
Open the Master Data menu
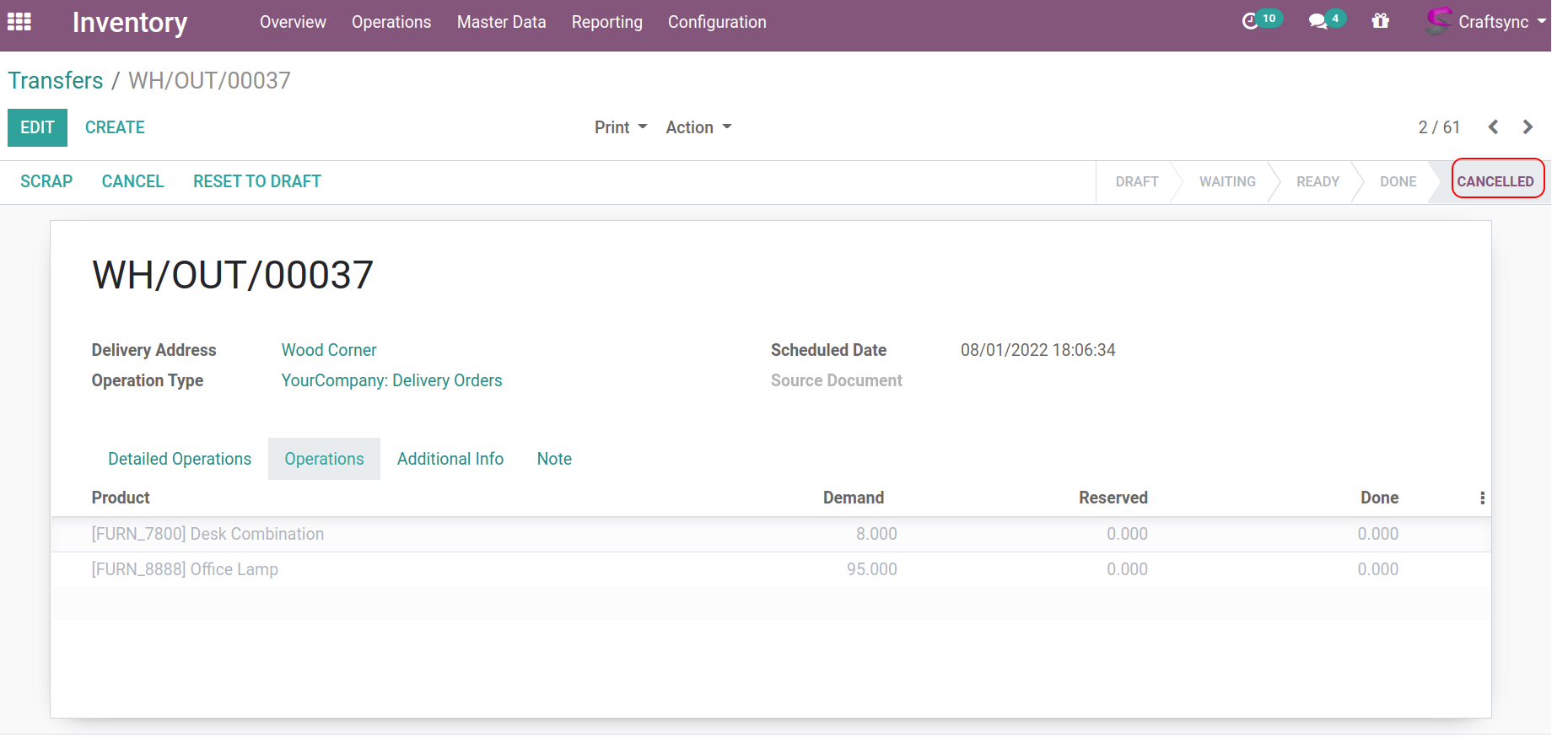(x=501, y=22)
